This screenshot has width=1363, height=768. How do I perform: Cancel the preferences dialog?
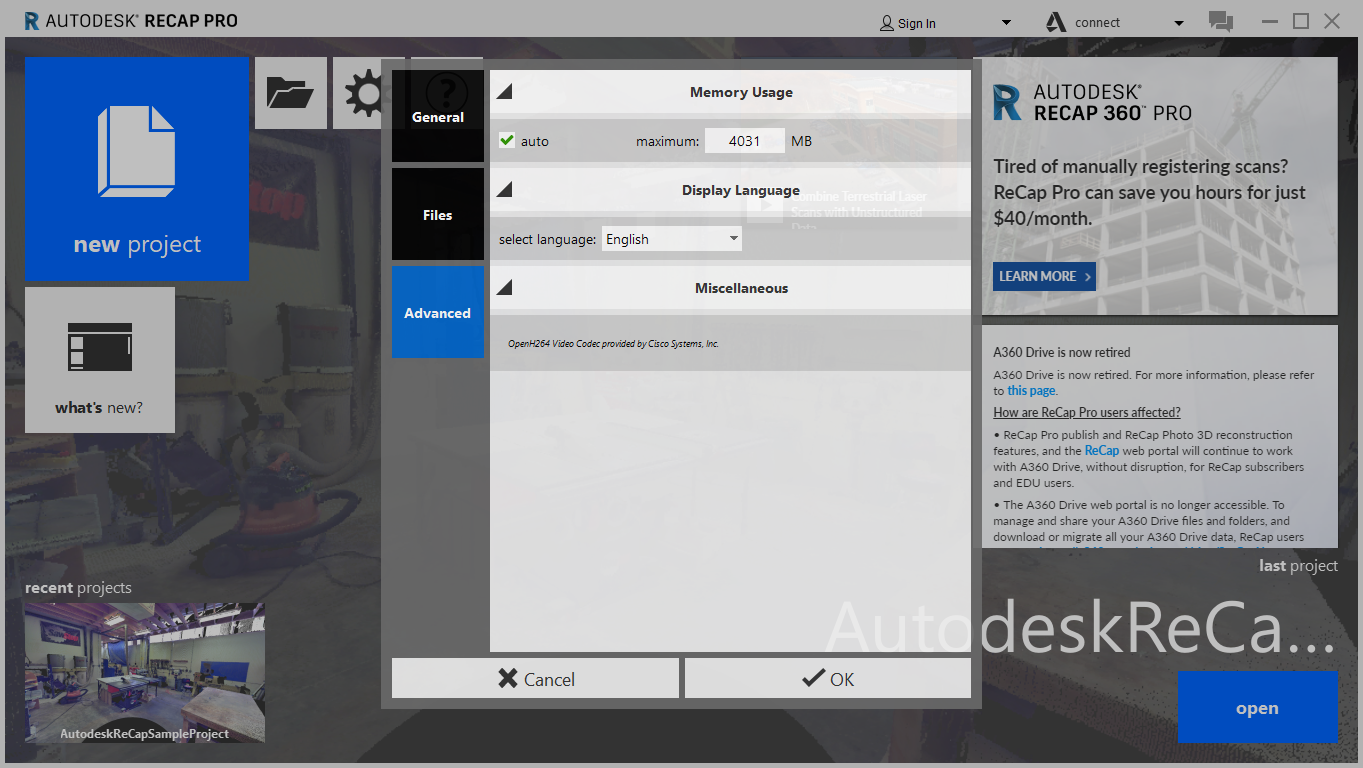point(535,678)
